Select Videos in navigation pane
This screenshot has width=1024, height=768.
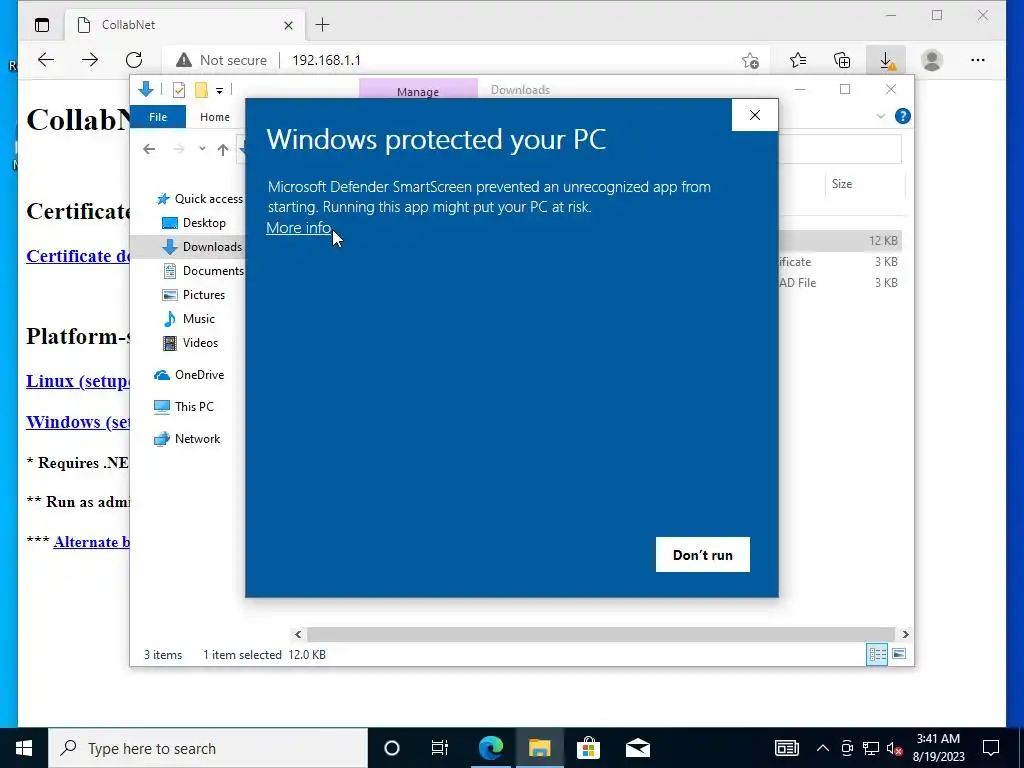point(190,343)
